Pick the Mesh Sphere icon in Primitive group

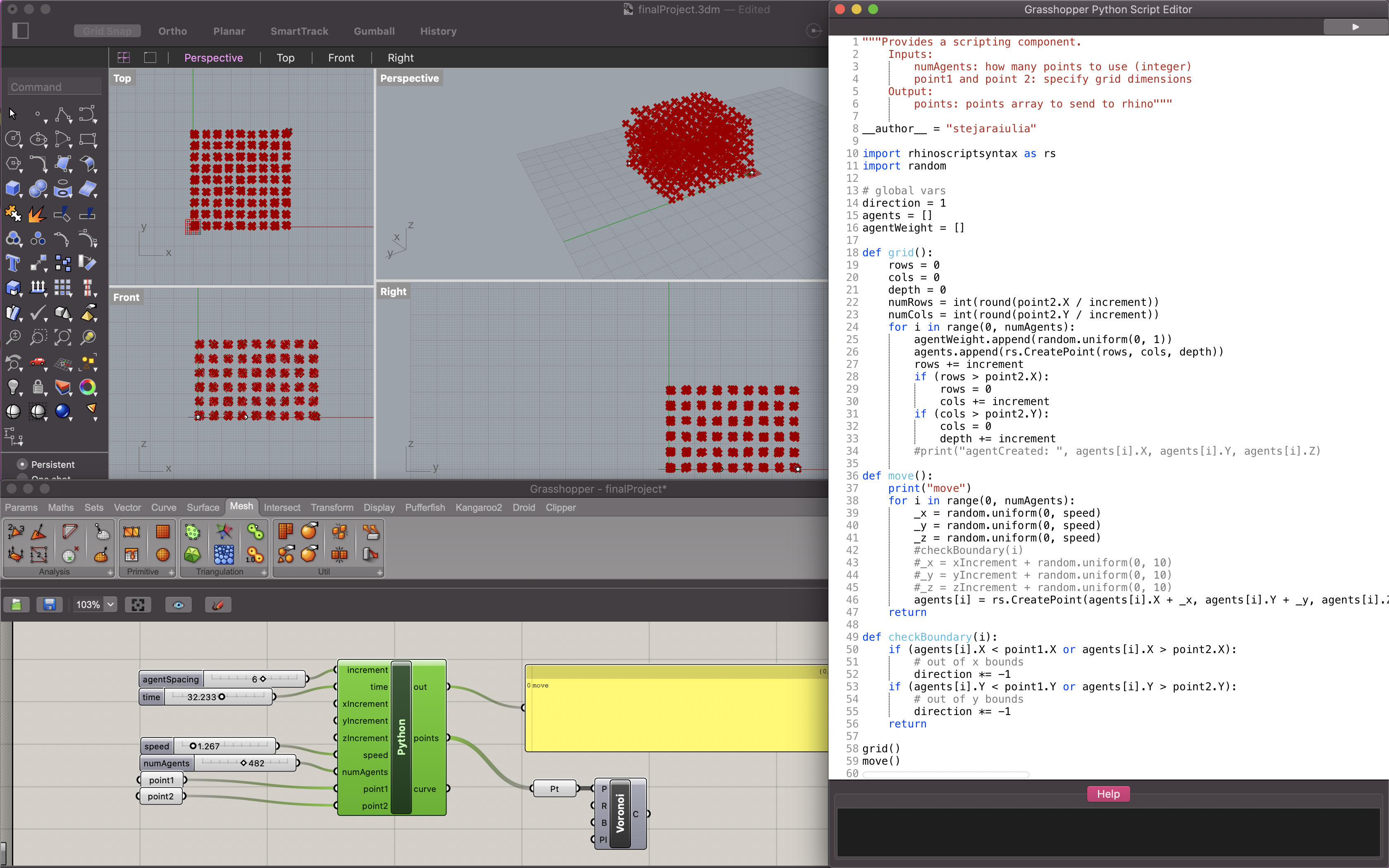[x=163, y=555]
